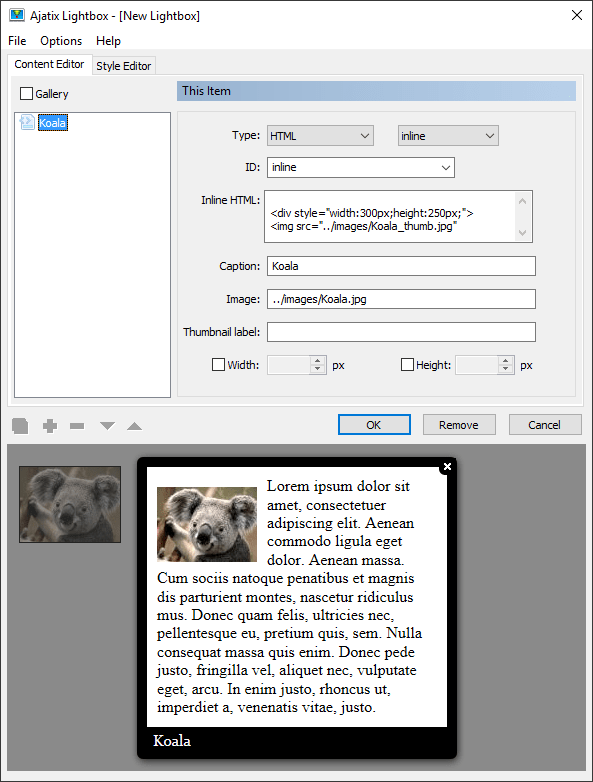Increase Height value with spinner up arrow
Image resolution: width=593 pixels, height=782 pixels.
click(505, 361)
